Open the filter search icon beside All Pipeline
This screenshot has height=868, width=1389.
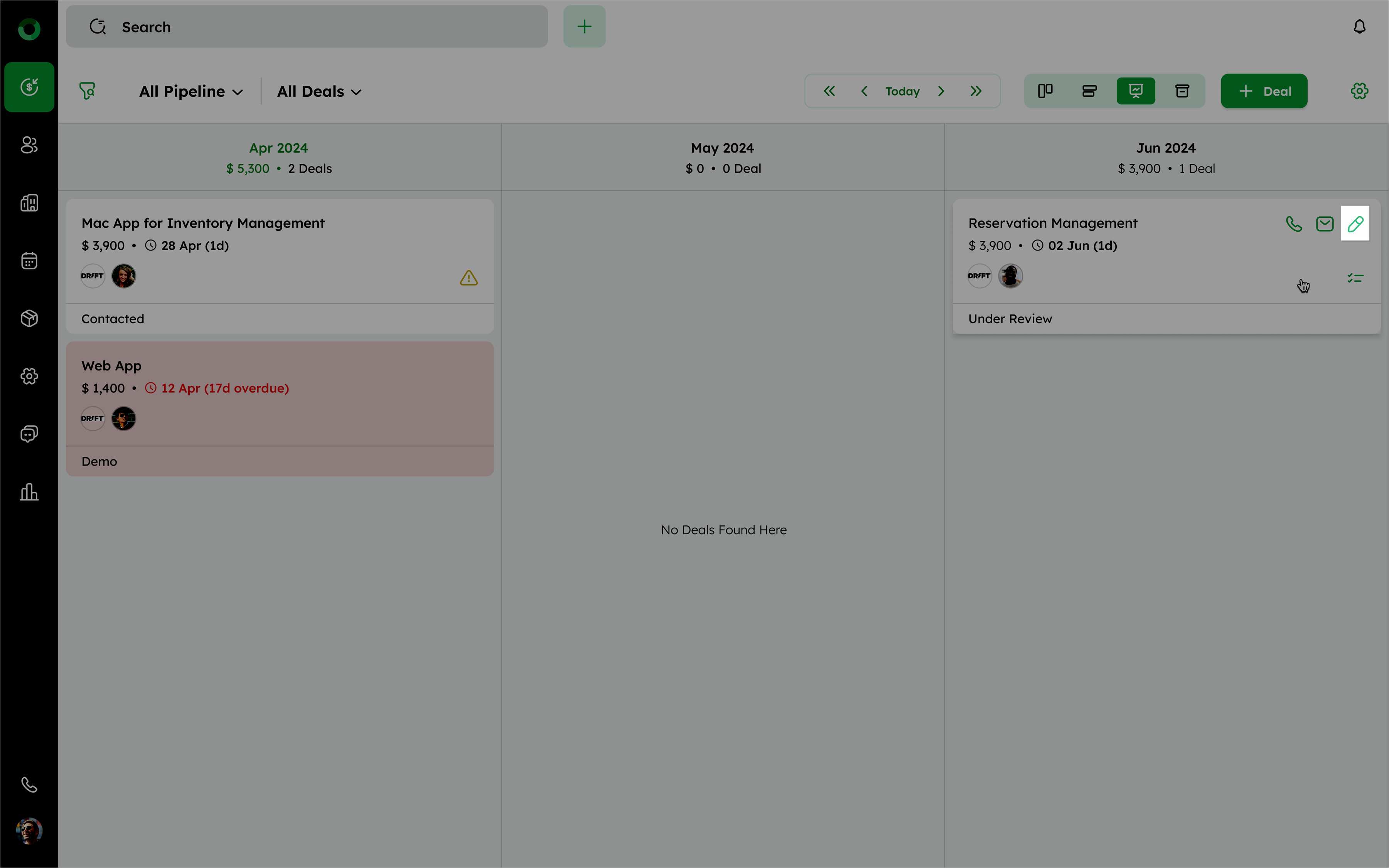tap(87, 91)
